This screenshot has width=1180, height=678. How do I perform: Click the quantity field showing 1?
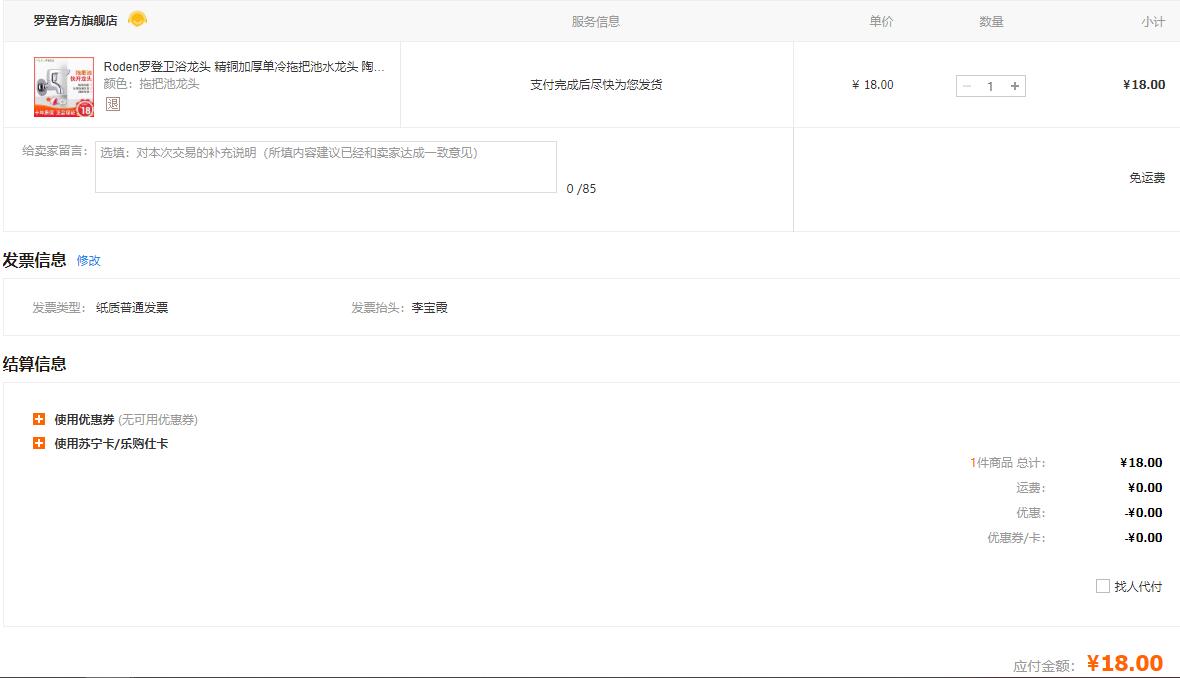(990, 86)
